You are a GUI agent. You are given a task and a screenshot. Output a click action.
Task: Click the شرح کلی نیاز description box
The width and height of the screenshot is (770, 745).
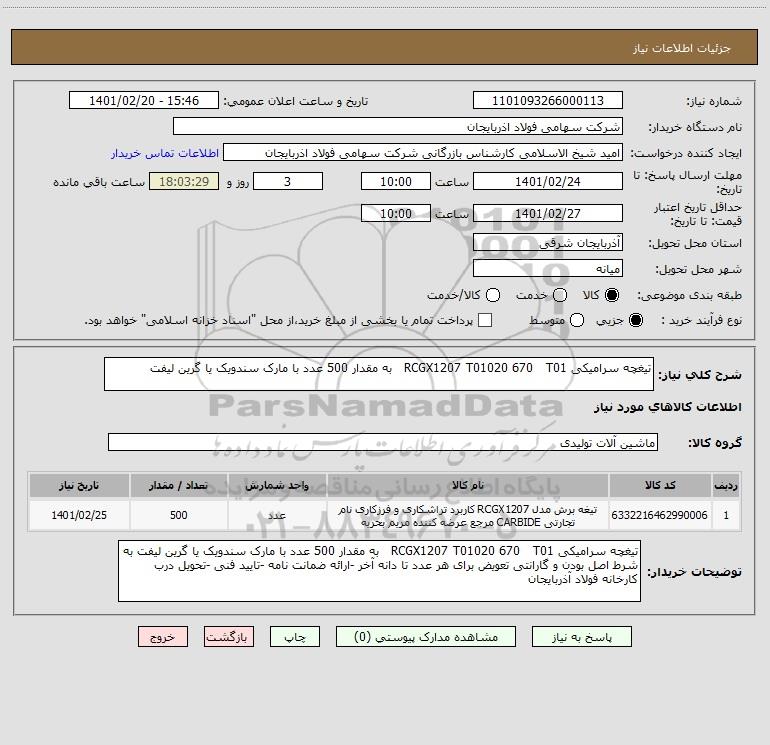click(x=379, y=374)
